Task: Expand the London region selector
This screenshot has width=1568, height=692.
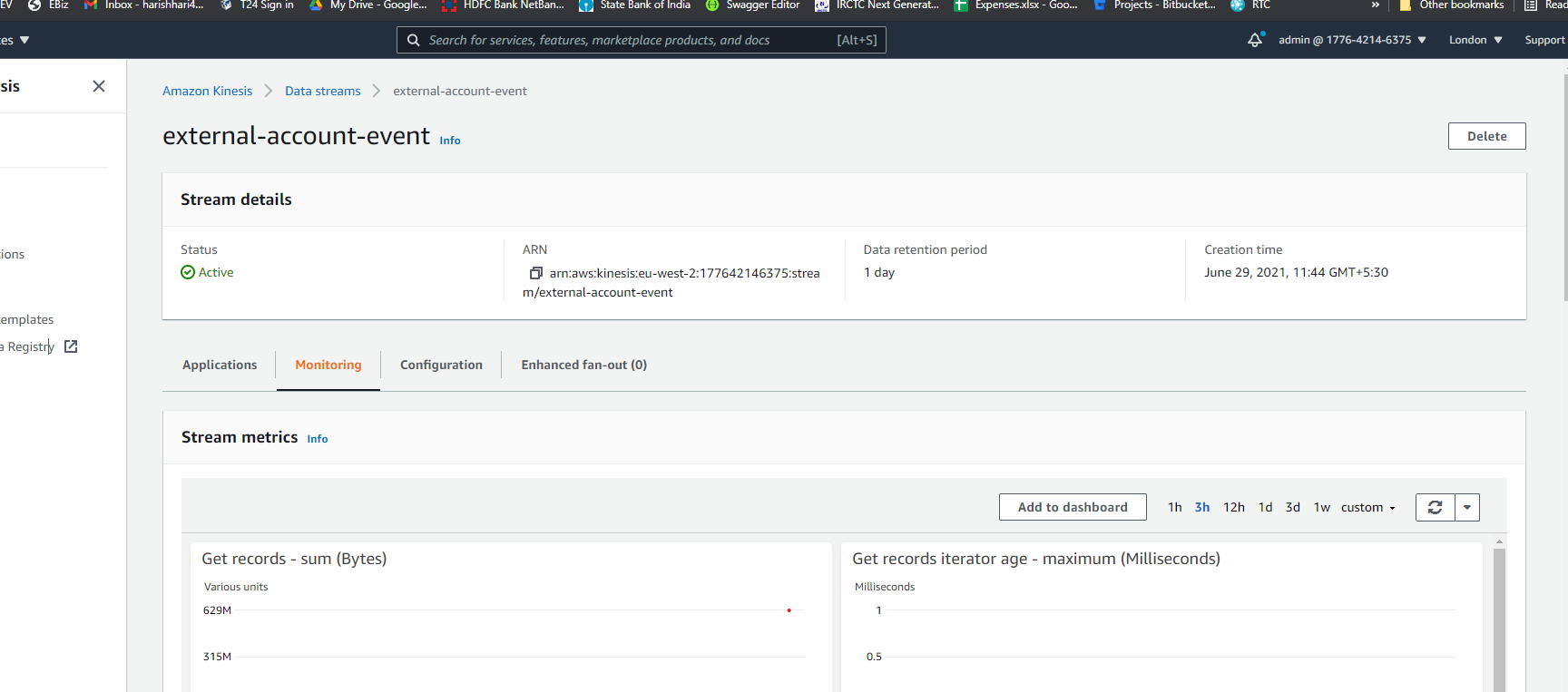Action: [1475, 40]
